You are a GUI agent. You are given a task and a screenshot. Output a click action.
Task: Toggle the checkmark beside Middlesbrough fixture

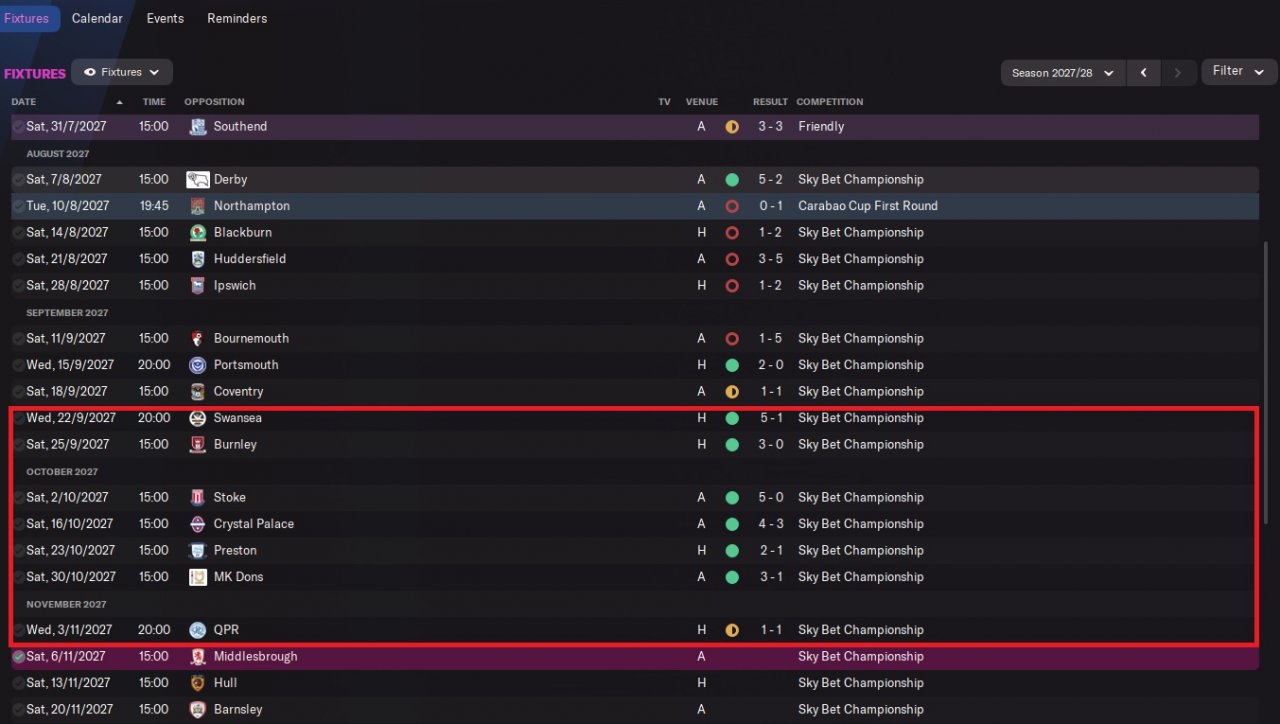pos(18,657)
